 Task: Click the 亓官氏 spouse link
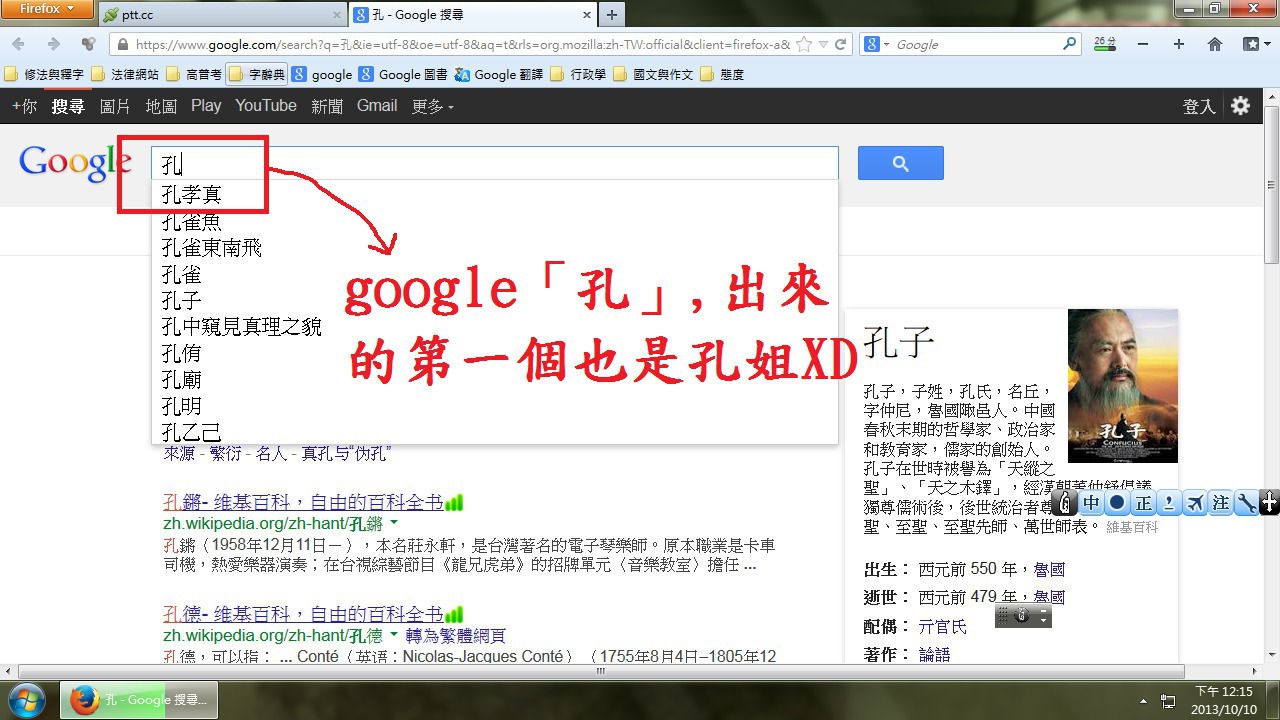(x=943, y=626)
